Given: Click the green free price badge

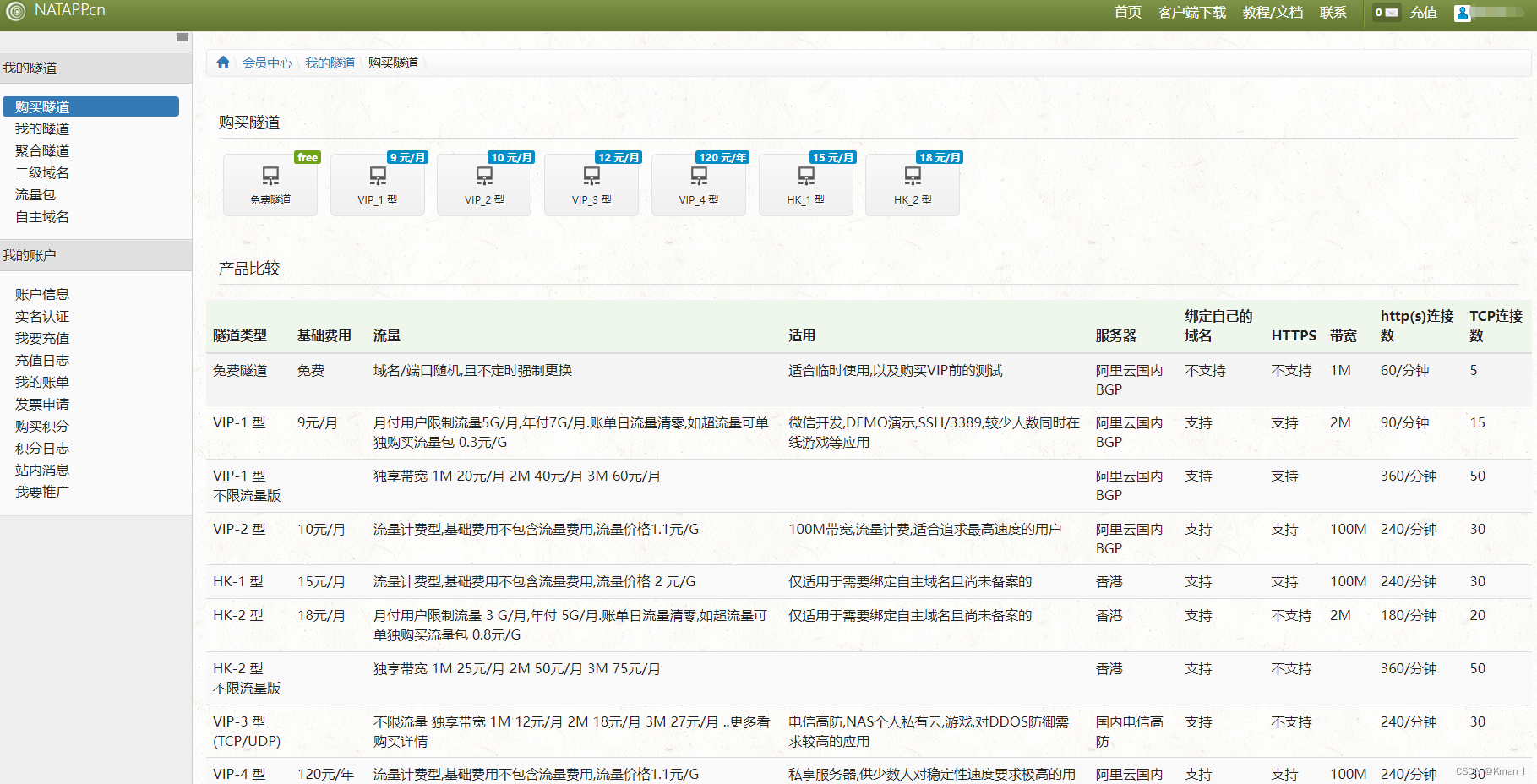Looking at the screenshot, I should (x=308, y=157).
